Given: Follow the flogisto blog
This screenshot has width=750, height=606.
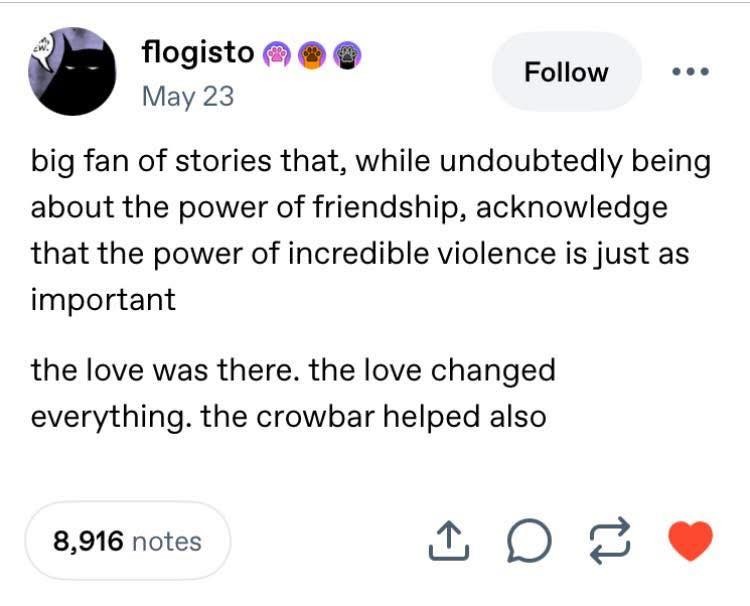Looking at the screenshot, I should click(x=566, y=72).
